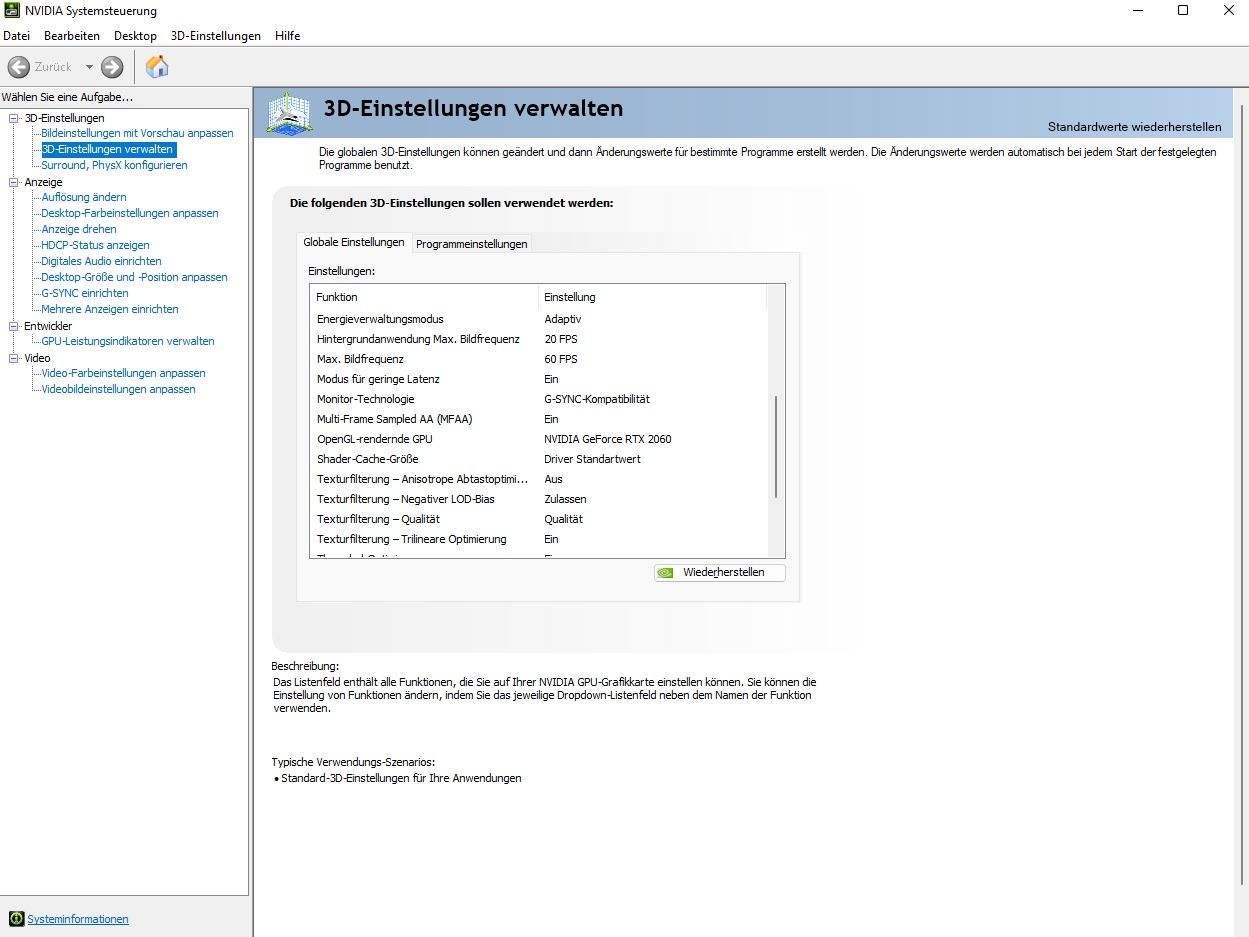Select 3D-Einstellungen verwalten in the tree
Screen dimensions: 1249x937
108,149
